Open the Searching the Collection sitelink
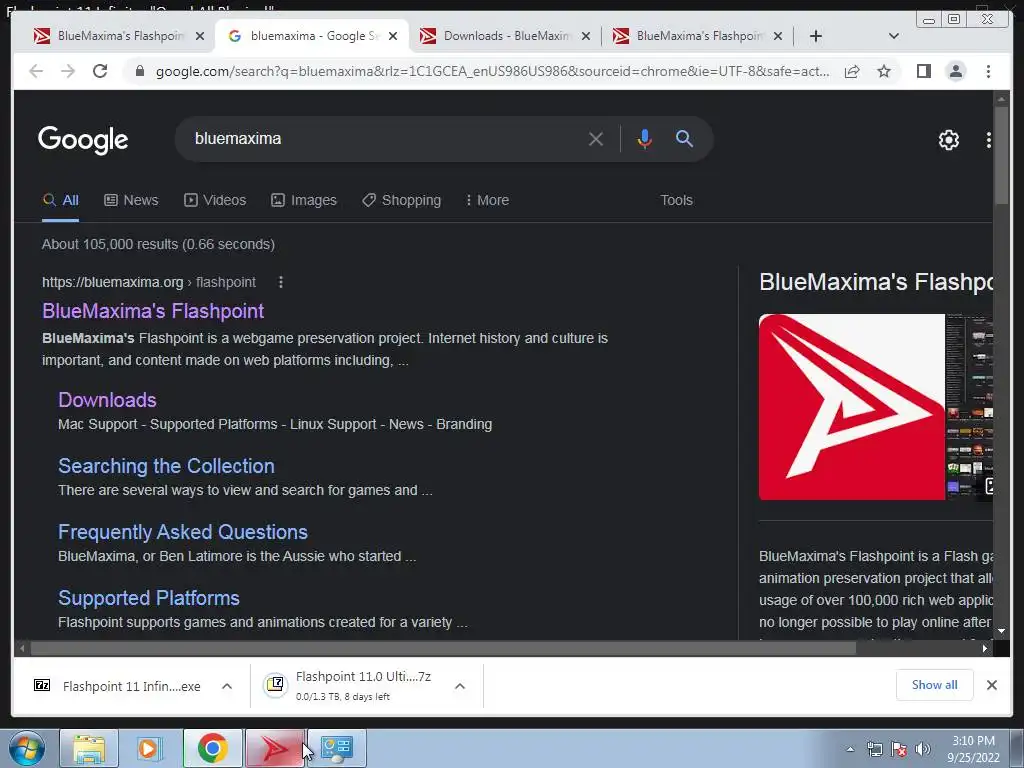1024x768 pixels. pyautogui.click(x=166, y=466)
